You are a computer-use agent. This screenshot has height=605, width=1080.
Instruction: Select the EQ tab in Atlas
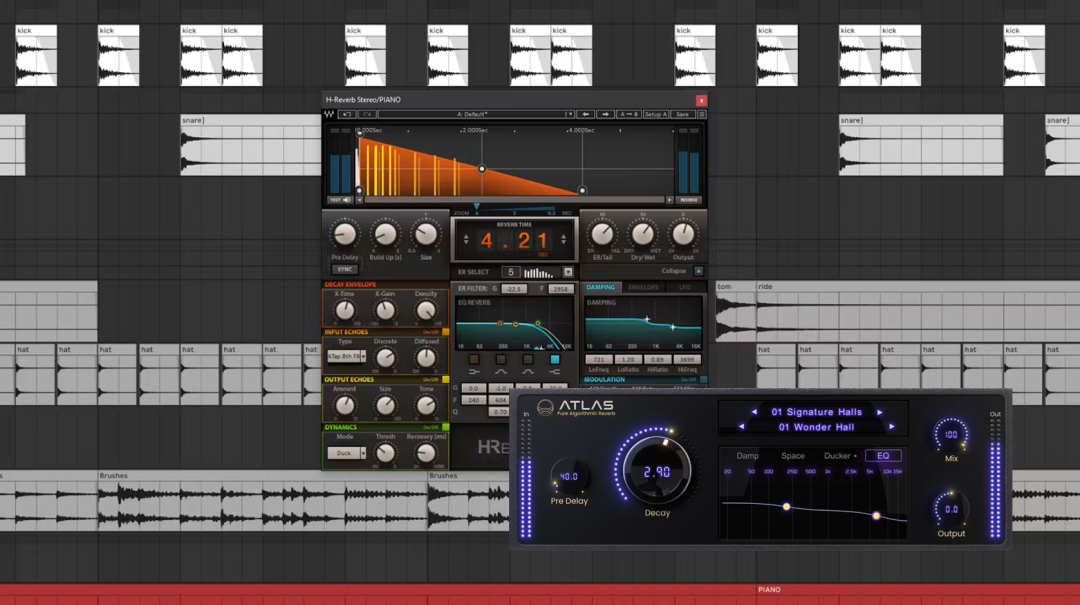883,455
